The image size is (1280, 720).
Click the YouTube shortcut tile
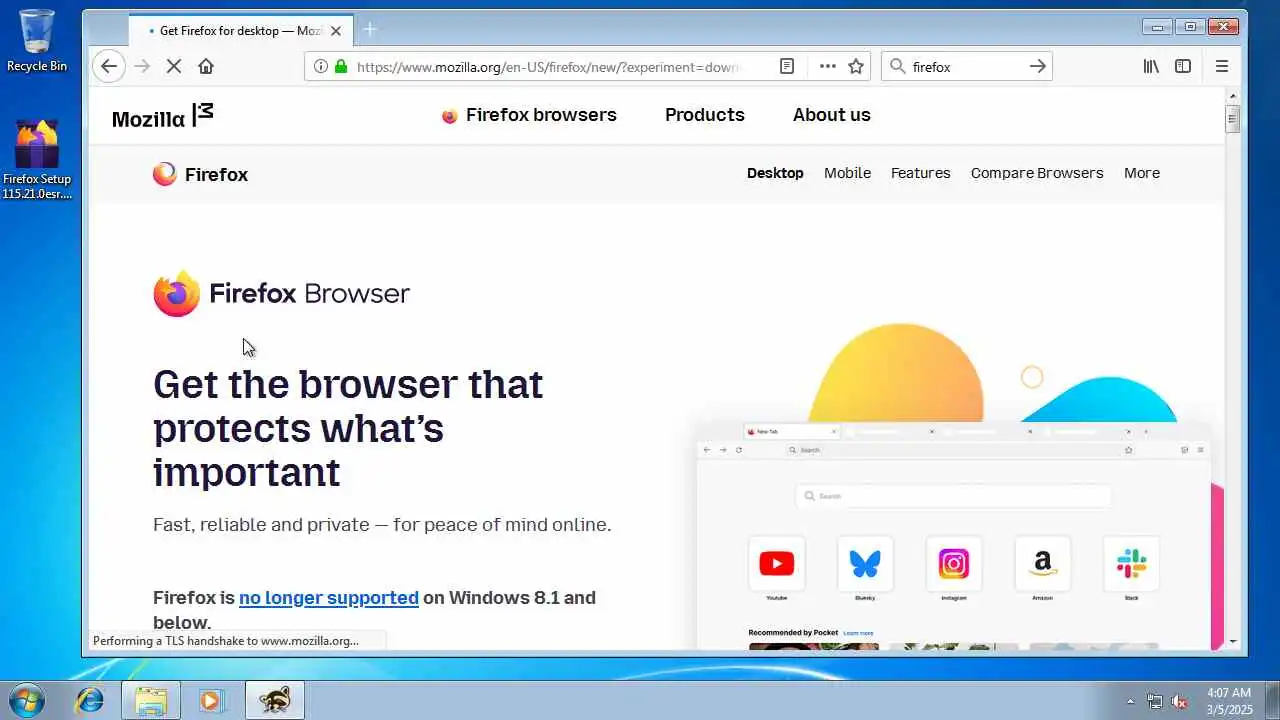click(776, 564)
